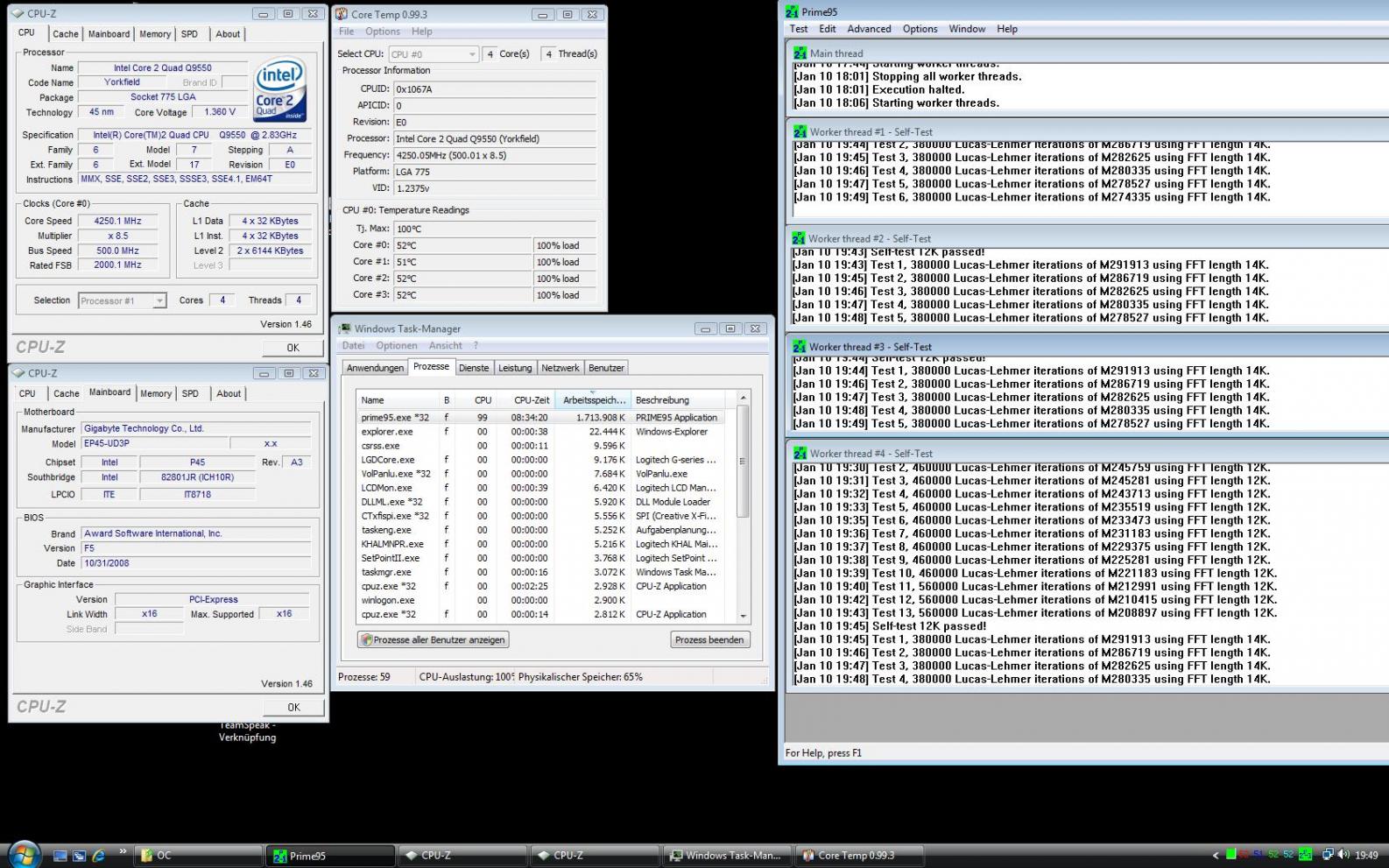
Task: Sort processes by Arbeitsspeicher column header
Action: [x=593, y=400]
